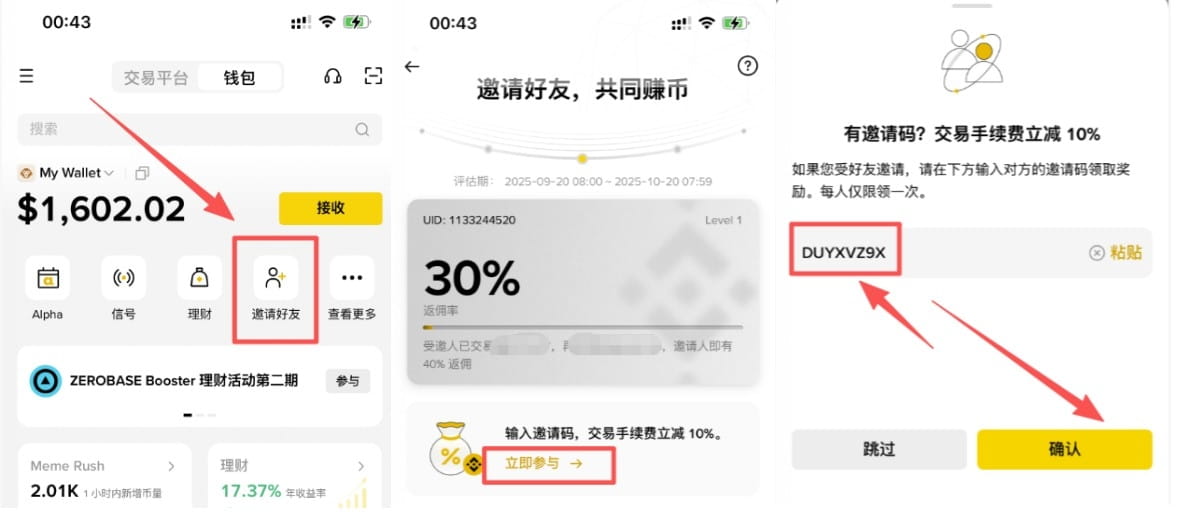The image size is (1192, 529).
Task: Tap the 理财 money bag icon
Action: click(200, 278)
